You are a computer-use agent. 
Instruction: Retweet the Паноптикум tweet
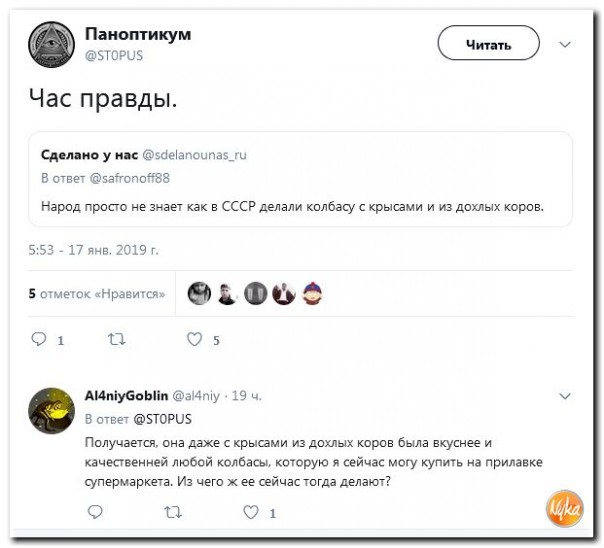116,339
